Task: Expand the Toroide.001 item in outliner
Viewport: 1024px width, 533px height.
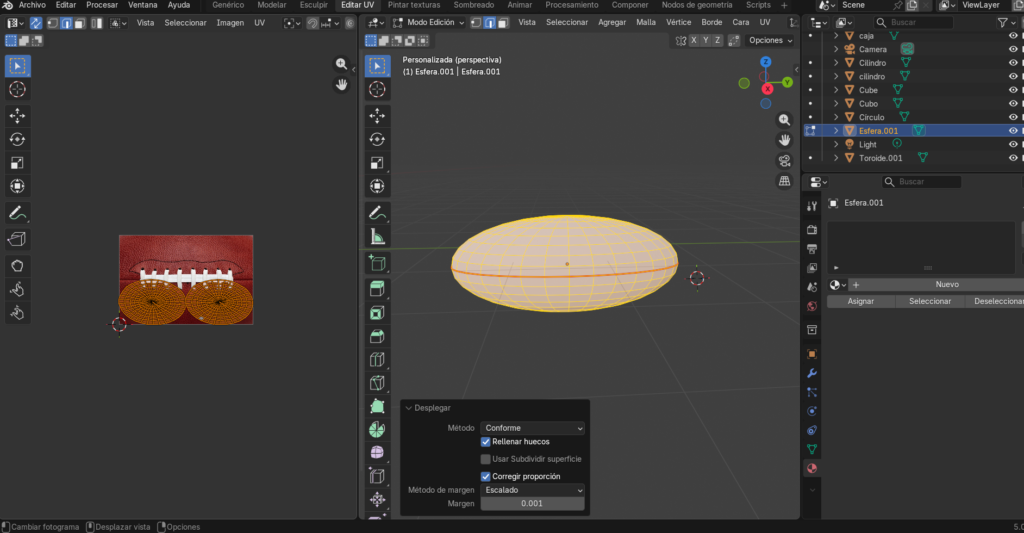Action: click(x=836, y=158)
